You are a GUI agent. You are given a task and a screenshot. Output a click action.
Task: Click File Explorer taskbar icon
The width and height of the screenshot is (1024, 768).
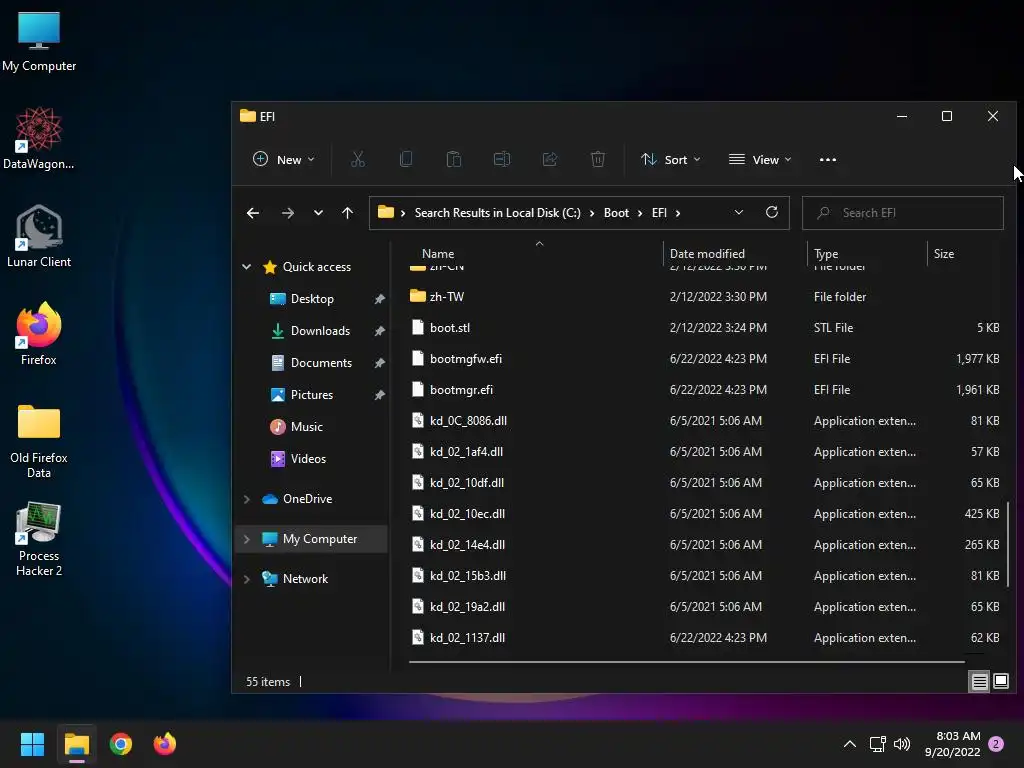[76, 744]
